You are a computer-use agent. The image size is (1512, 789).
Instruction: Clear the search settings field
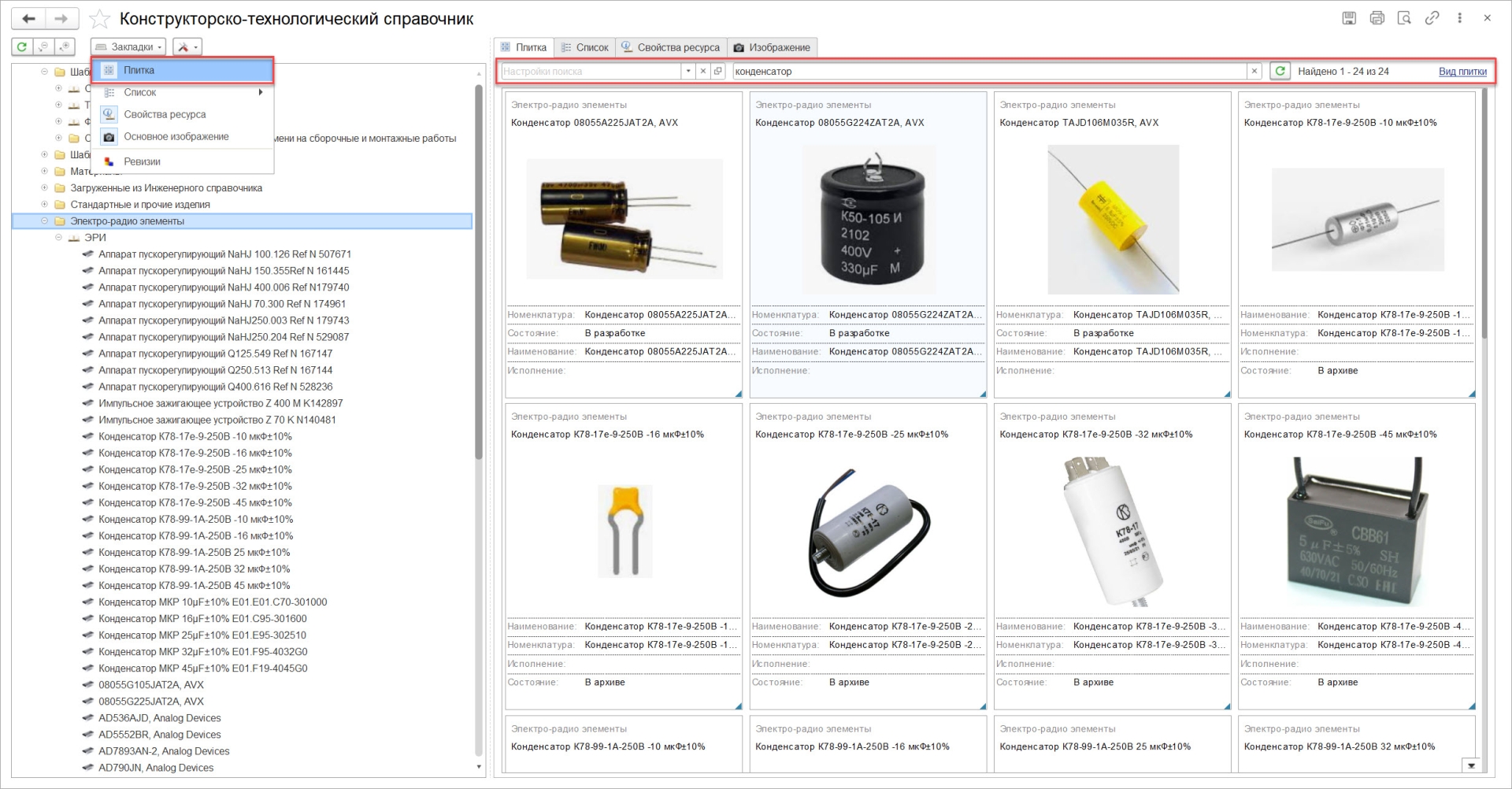click(703, 71)
